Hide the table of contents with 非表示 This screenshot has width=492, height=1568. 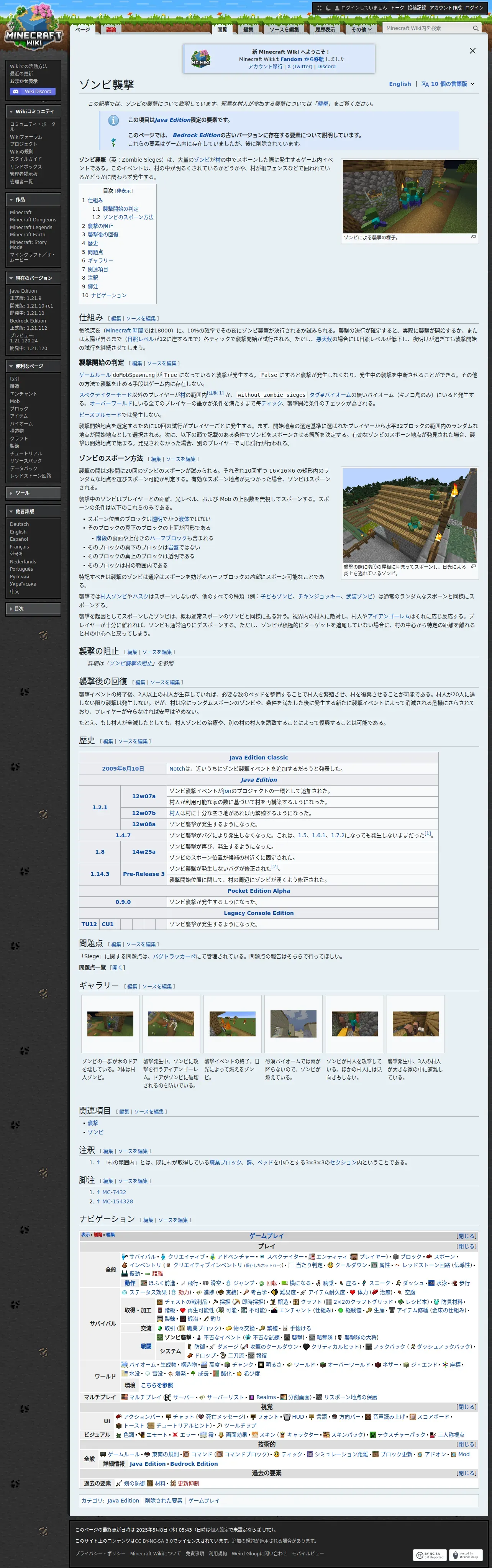click(x=124, y=190)
